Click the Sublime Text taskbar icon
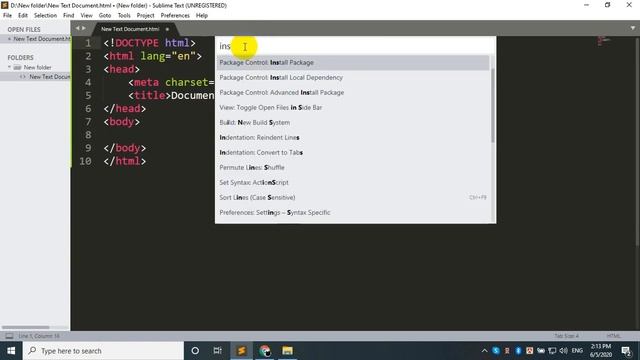640x360 pixels. [x=241, y=351]
